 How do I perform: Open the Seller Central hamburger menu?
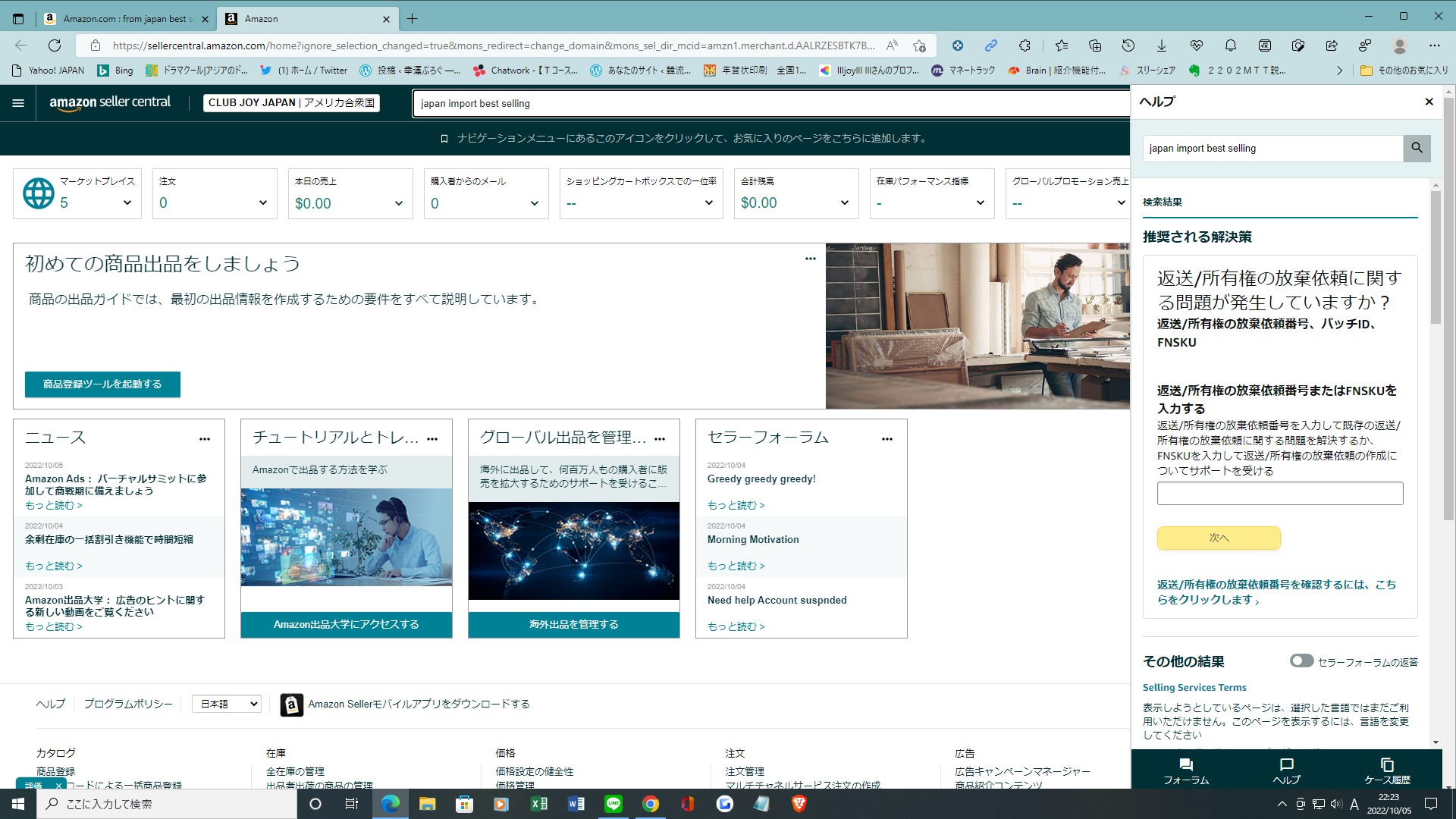click(x=18, y=103)
